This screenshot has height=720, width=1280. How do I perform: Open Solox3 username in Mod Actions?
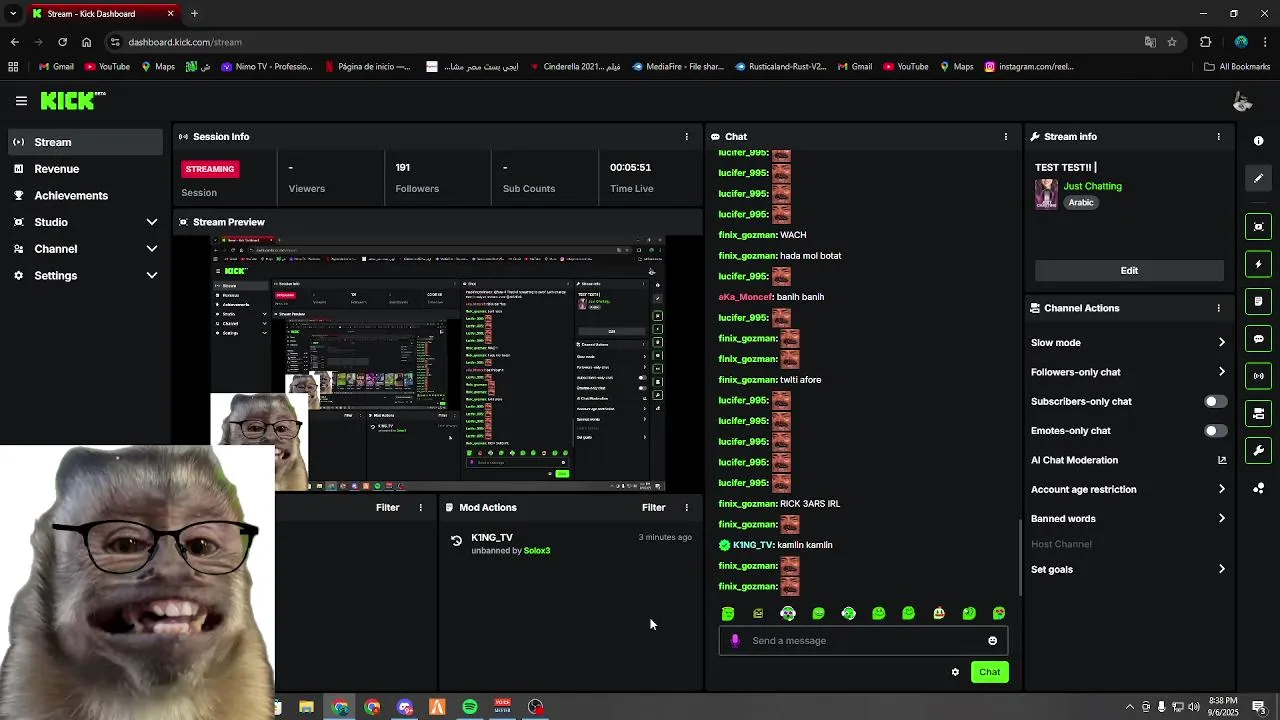click(x=537, y=551)
